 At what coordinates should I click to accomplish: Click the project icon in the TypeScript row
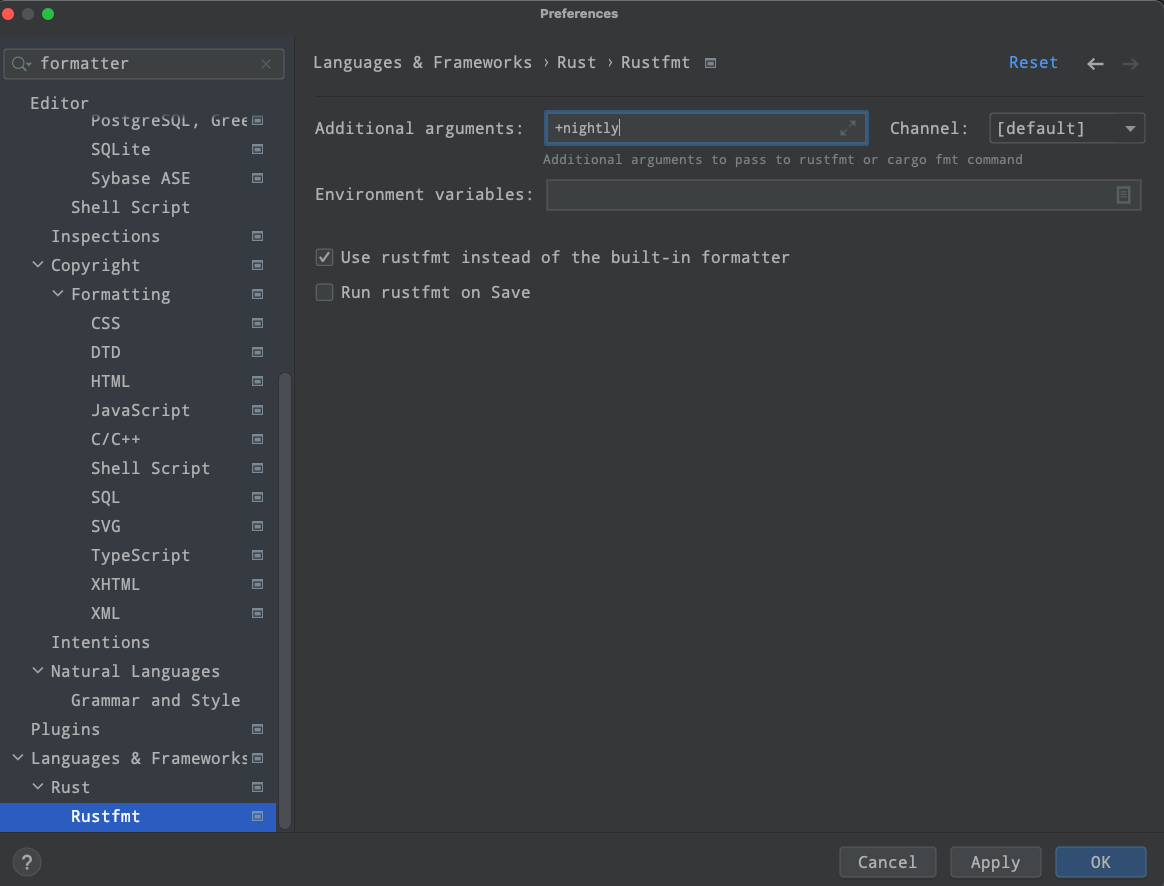pos(258,555)
